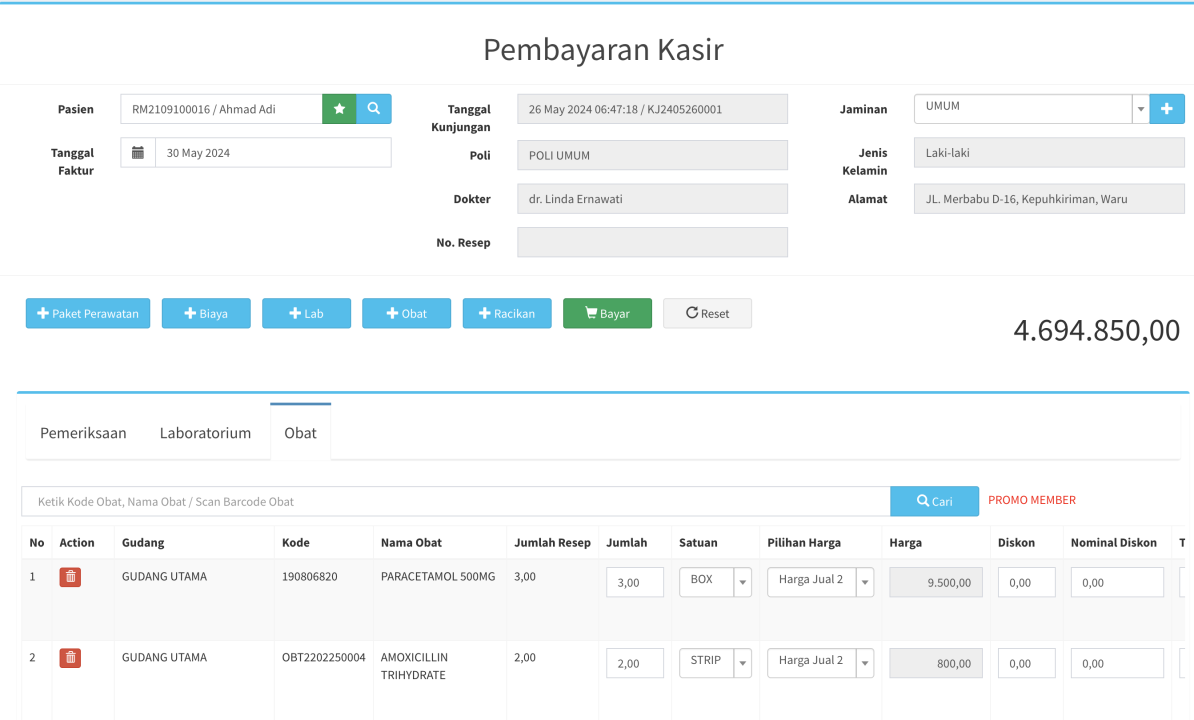Click the patient search magnifier icon
Image resolution: width=1194 pixels, height=720 pixels.
[x=374, y=109]
